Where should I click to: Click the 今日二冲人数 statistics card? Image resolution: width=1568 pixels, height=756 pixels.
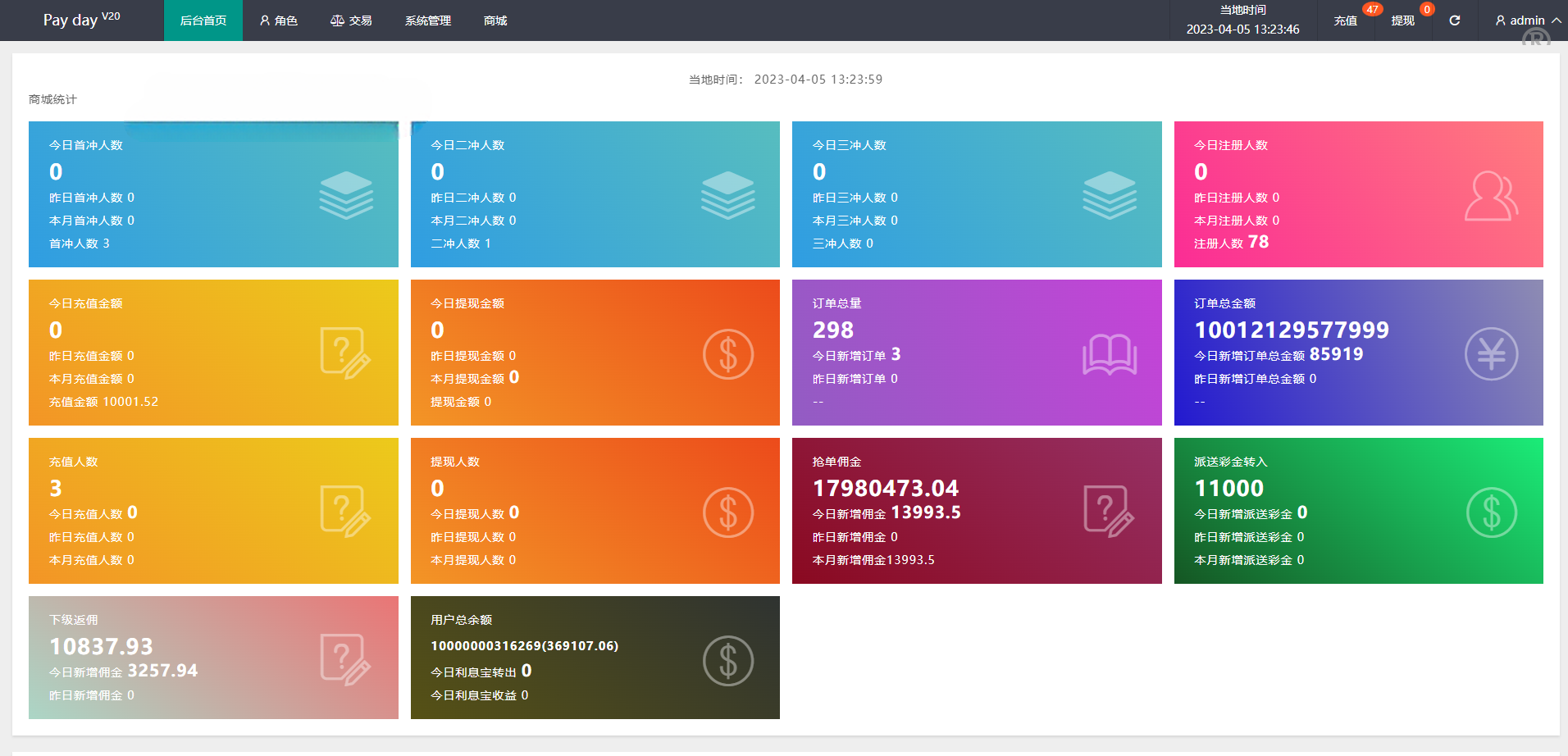pyautogui.click(x=595, y=194)
